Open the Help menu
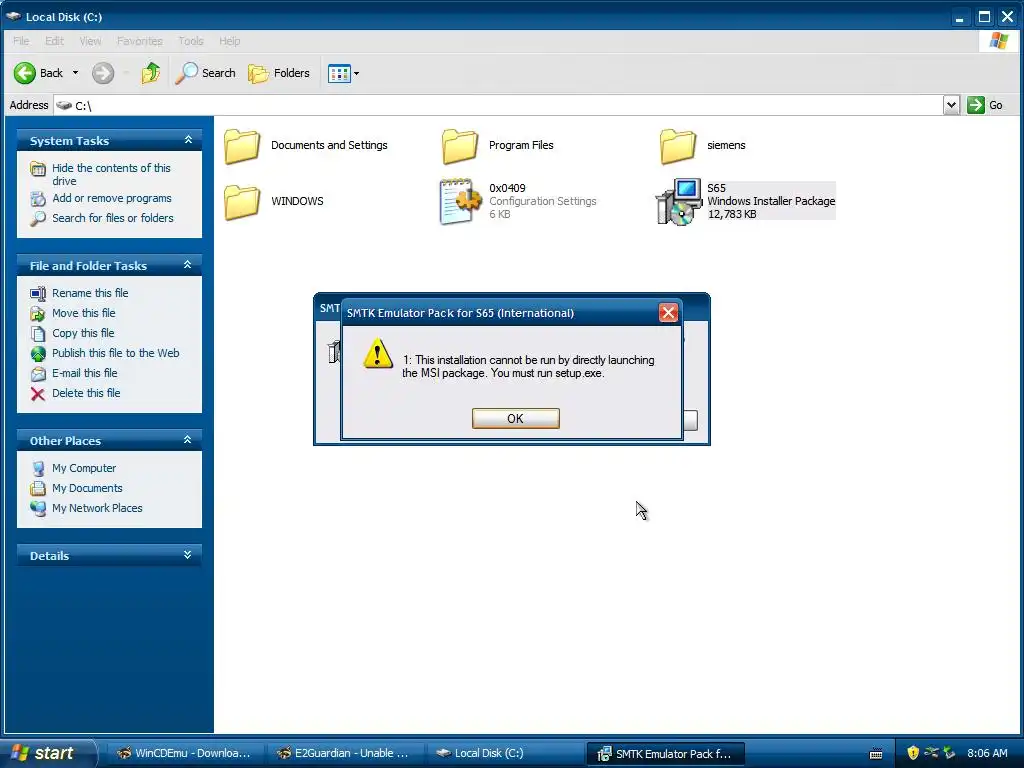Viewport: 1024px width, 768px height. pyautogui.click(x=229, y=41)
